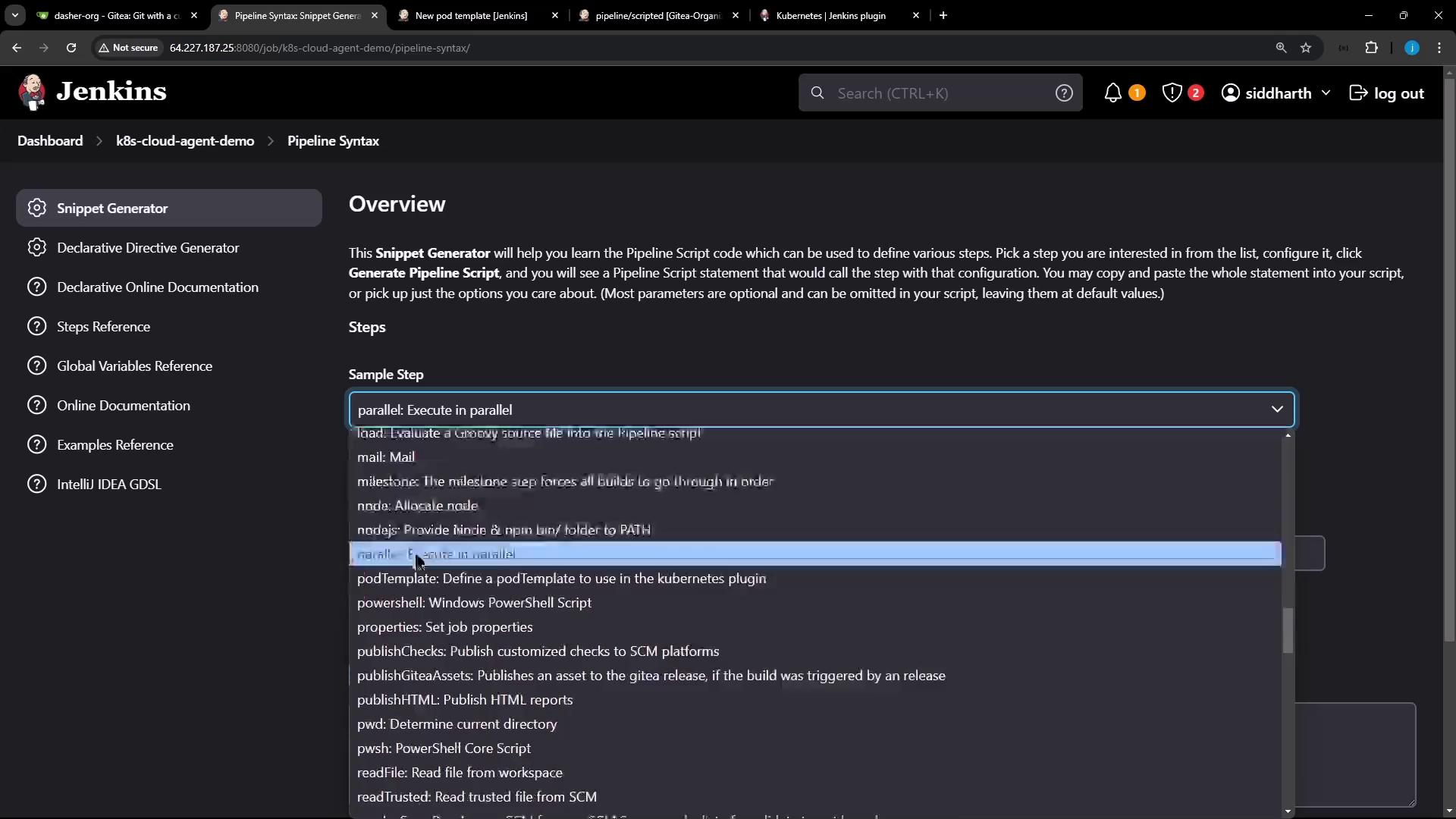
Task: Open the browser extensions puzzle icon
Action: click(1371, 48)
